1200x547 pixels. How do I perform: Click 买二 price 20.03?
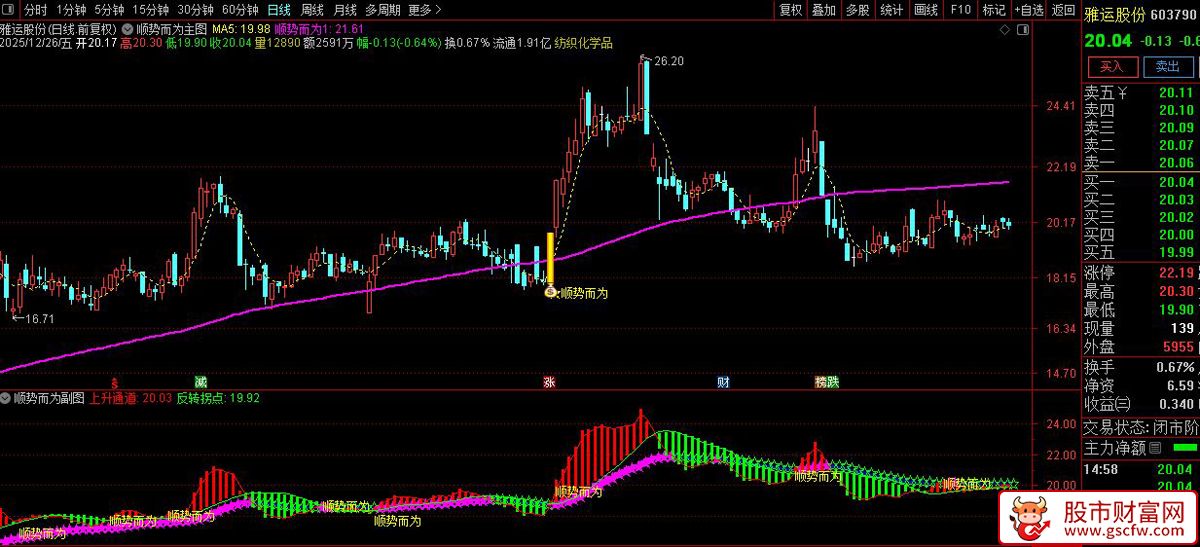[x=1176, y=199]
